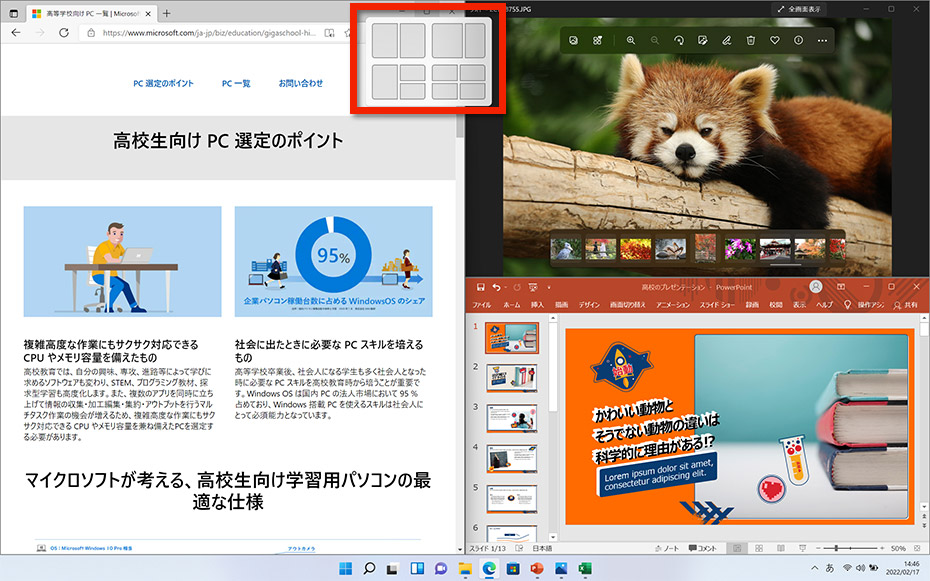
Task: Switch to slide sorter view in PowerPoint
Action: click(759, 548)
